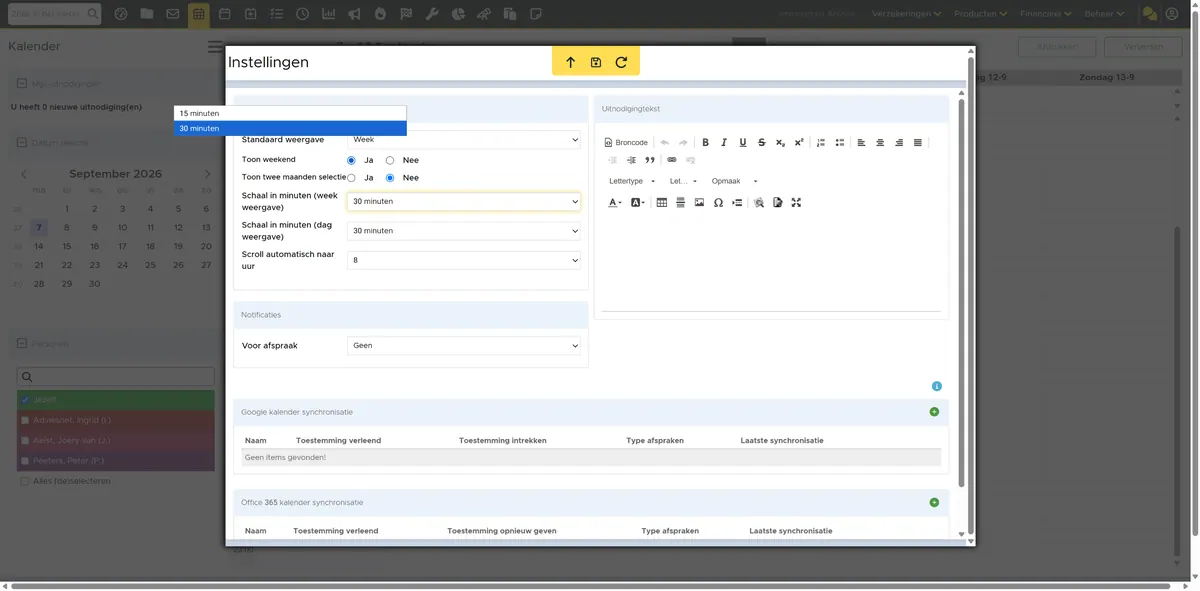Apply underline in the editor toolbar
The image size is (1200, 591).
pos(743,143)
